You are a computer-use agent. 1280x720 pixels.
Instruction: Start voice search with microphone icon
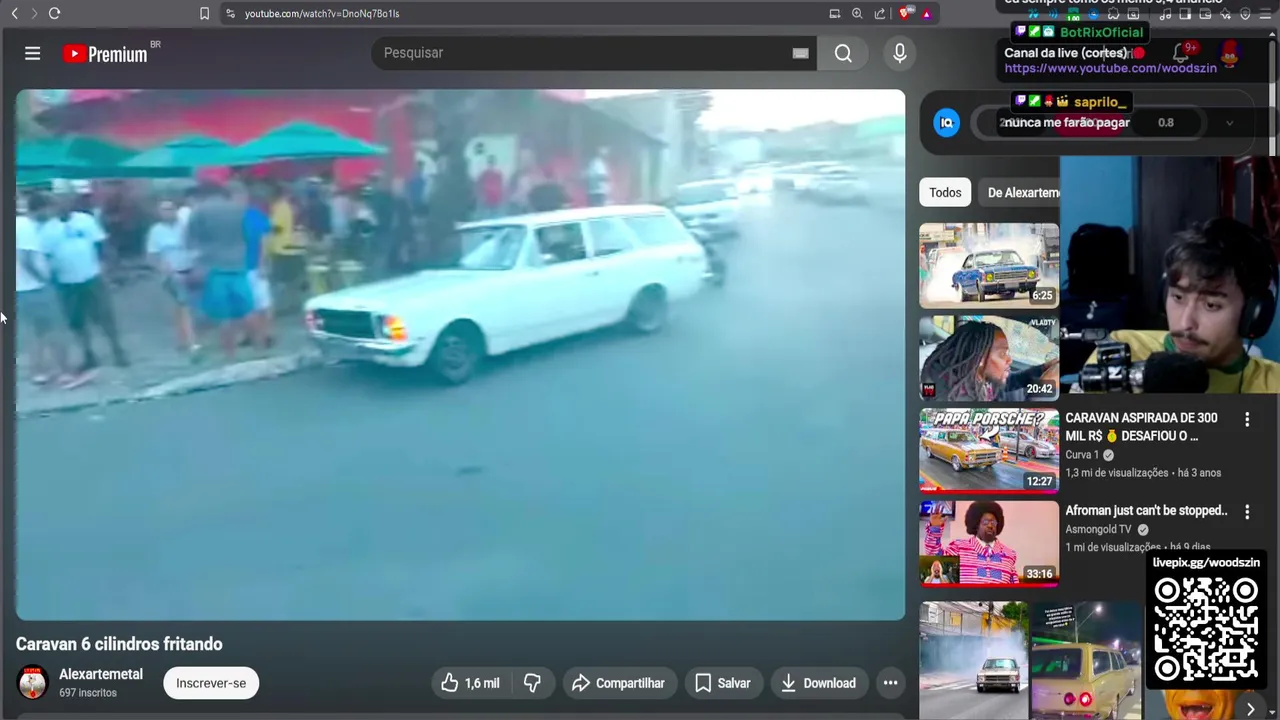point(899,53)
